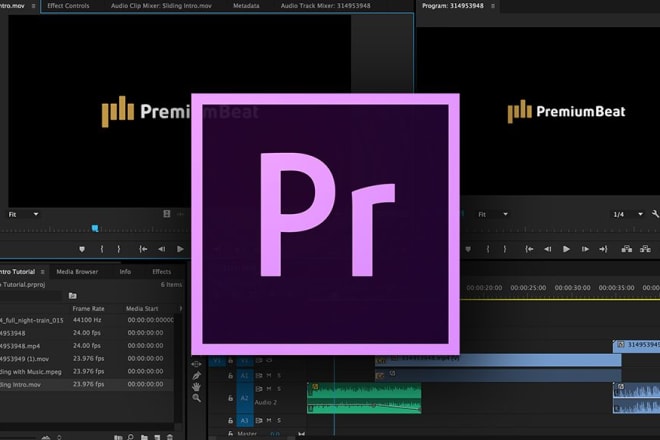This screenshot has height=440, width=660.
Task: Click the Project panel search field
Action: click(x=30, y=296)
